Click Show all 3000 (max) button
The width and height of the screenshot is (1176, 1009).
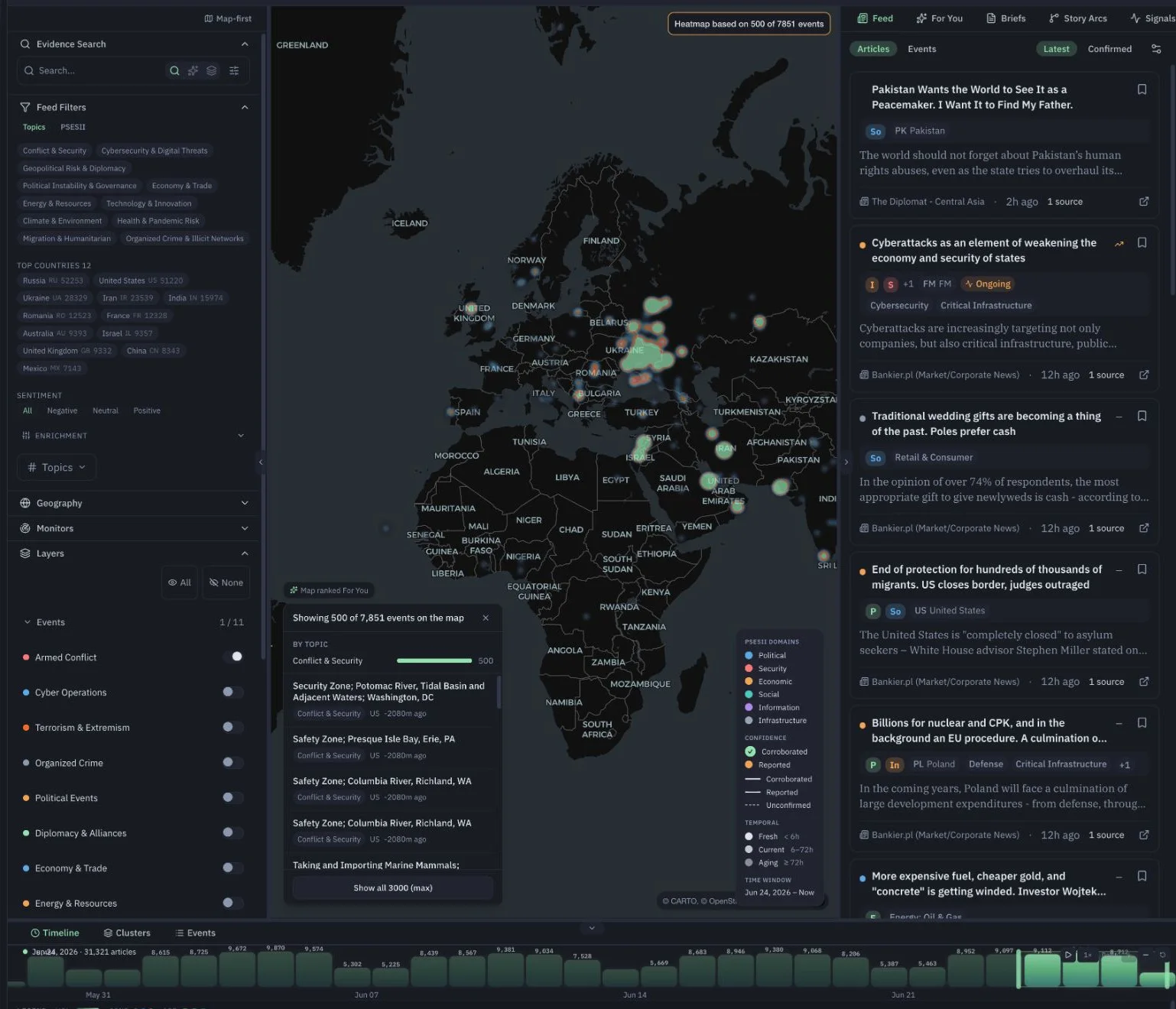(393, 887)
